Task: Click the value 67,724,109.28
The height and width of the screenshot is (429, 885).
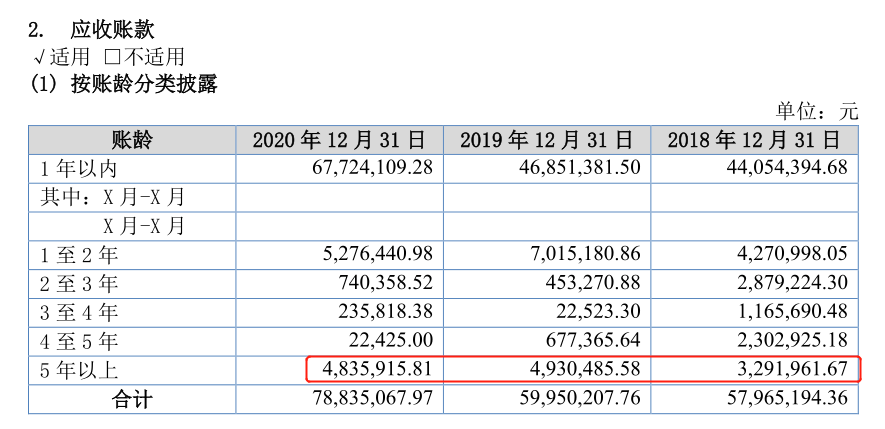Action: [372, 168]
